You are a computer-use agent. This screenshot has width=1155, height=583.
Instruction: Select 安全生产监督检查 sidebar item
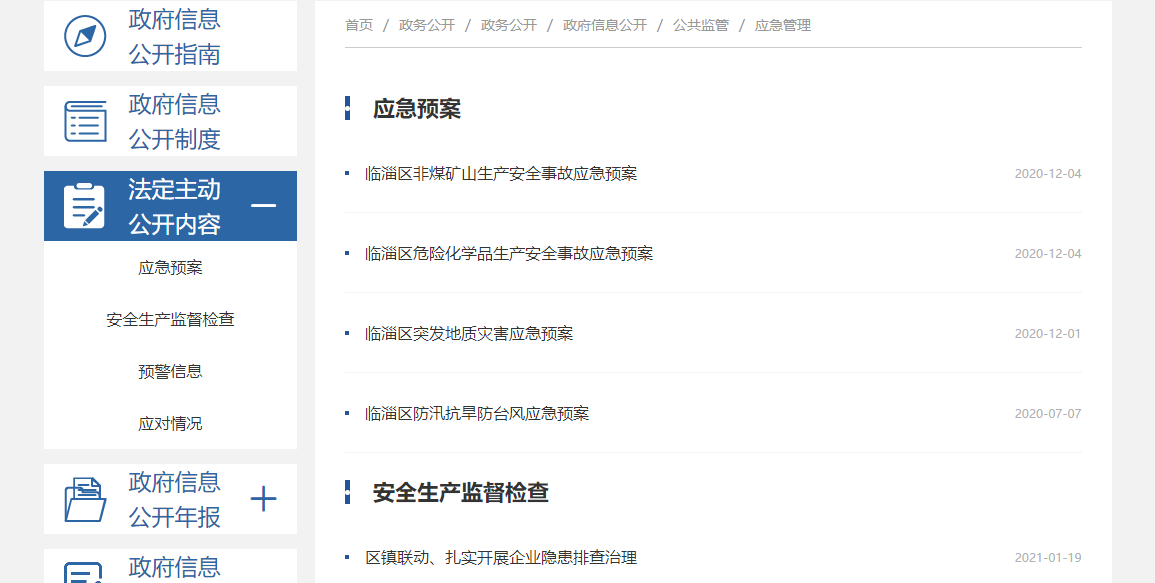pyautogui.click(x=170, y=320)
